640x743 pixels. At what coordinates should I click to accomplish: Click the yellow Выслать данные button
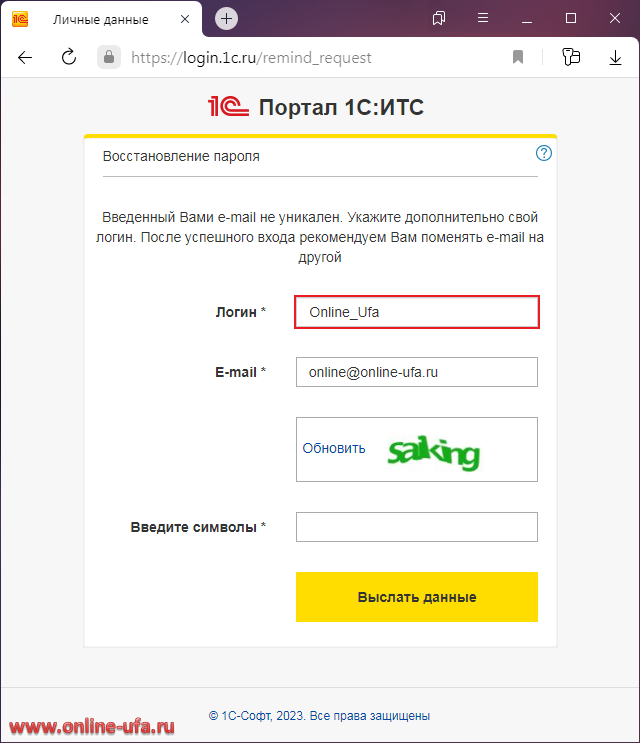[417, 597]
